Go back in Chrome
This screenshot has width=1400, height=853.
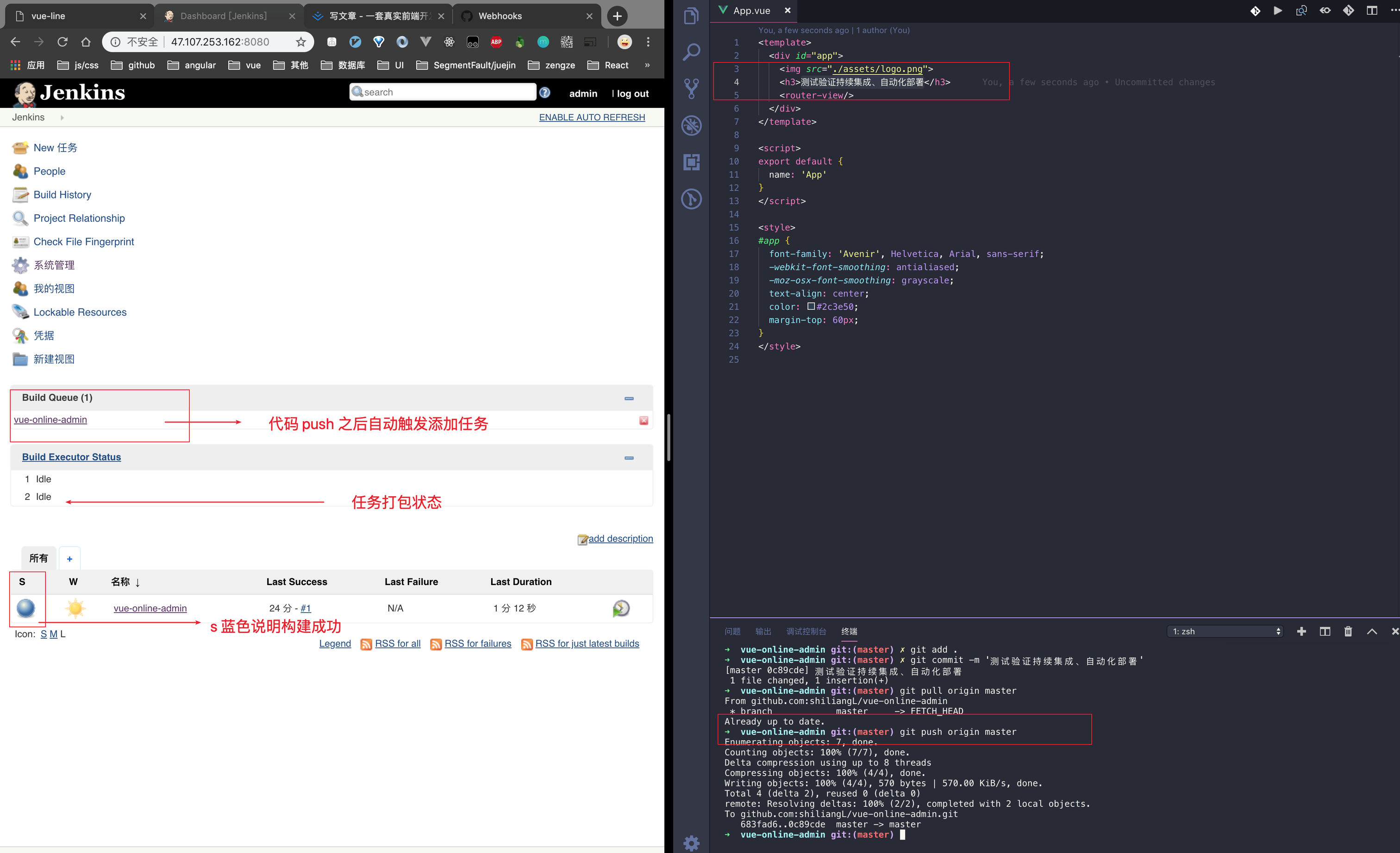[x=15, y=42]
